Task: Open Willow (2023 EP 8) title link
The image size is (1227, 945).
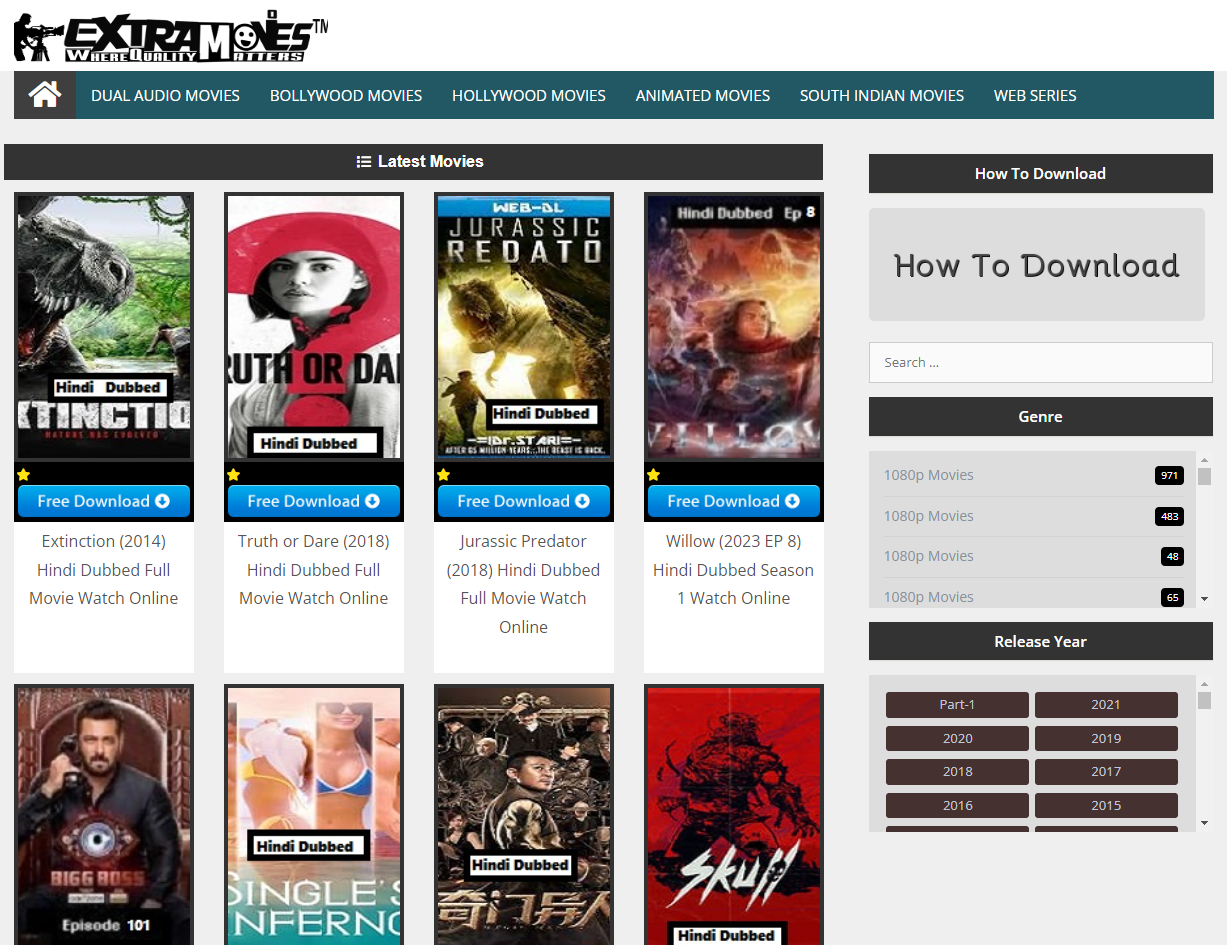Action: (734, 570)
